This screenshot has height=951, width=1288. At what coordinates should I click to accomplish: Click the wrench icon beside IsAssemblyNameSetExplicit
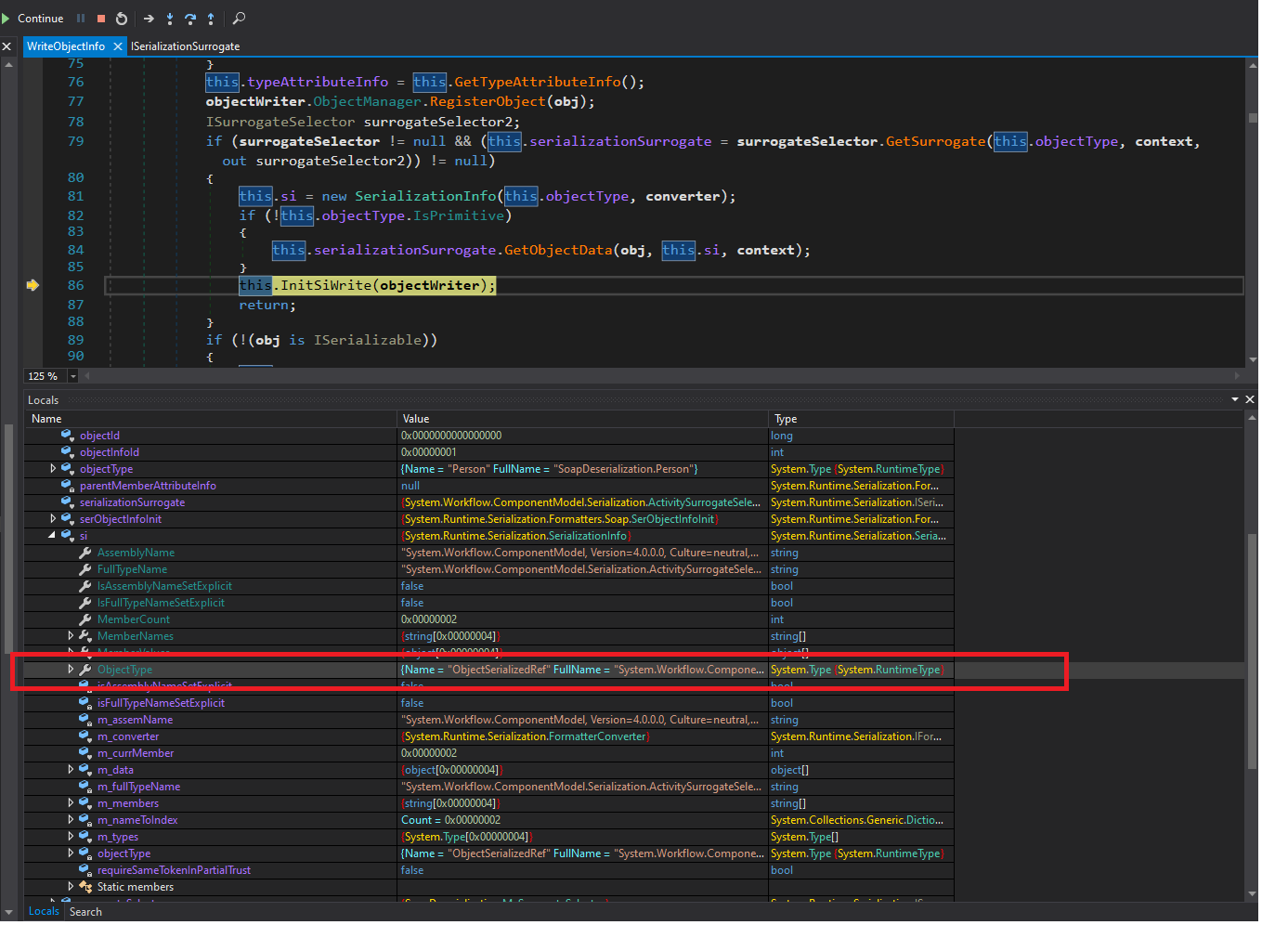click(85, 586)
